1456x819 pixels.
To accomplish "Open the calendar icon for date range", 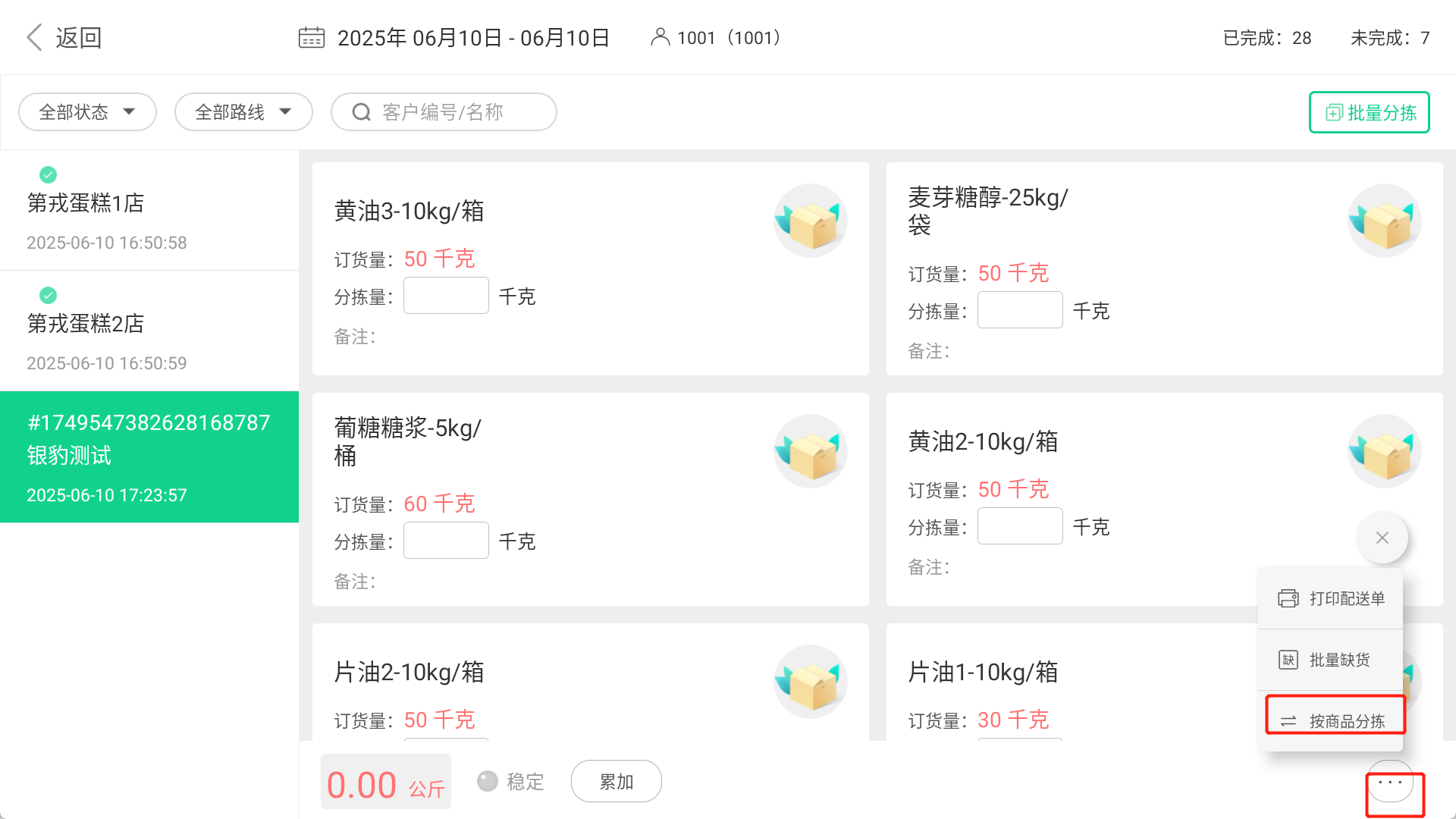I will coord(311,37).
